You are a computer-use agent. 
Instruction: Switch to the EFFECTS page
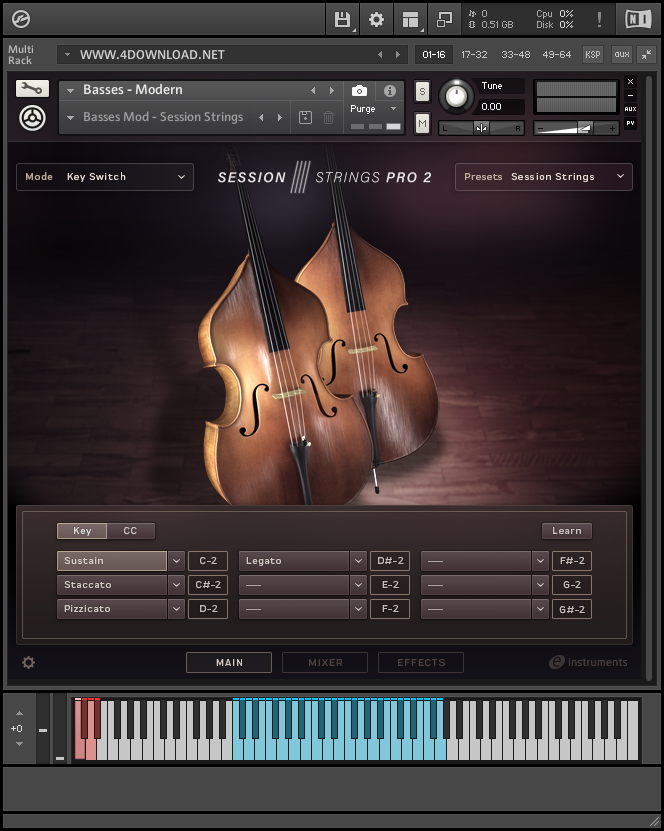click(x=421, y=662)
